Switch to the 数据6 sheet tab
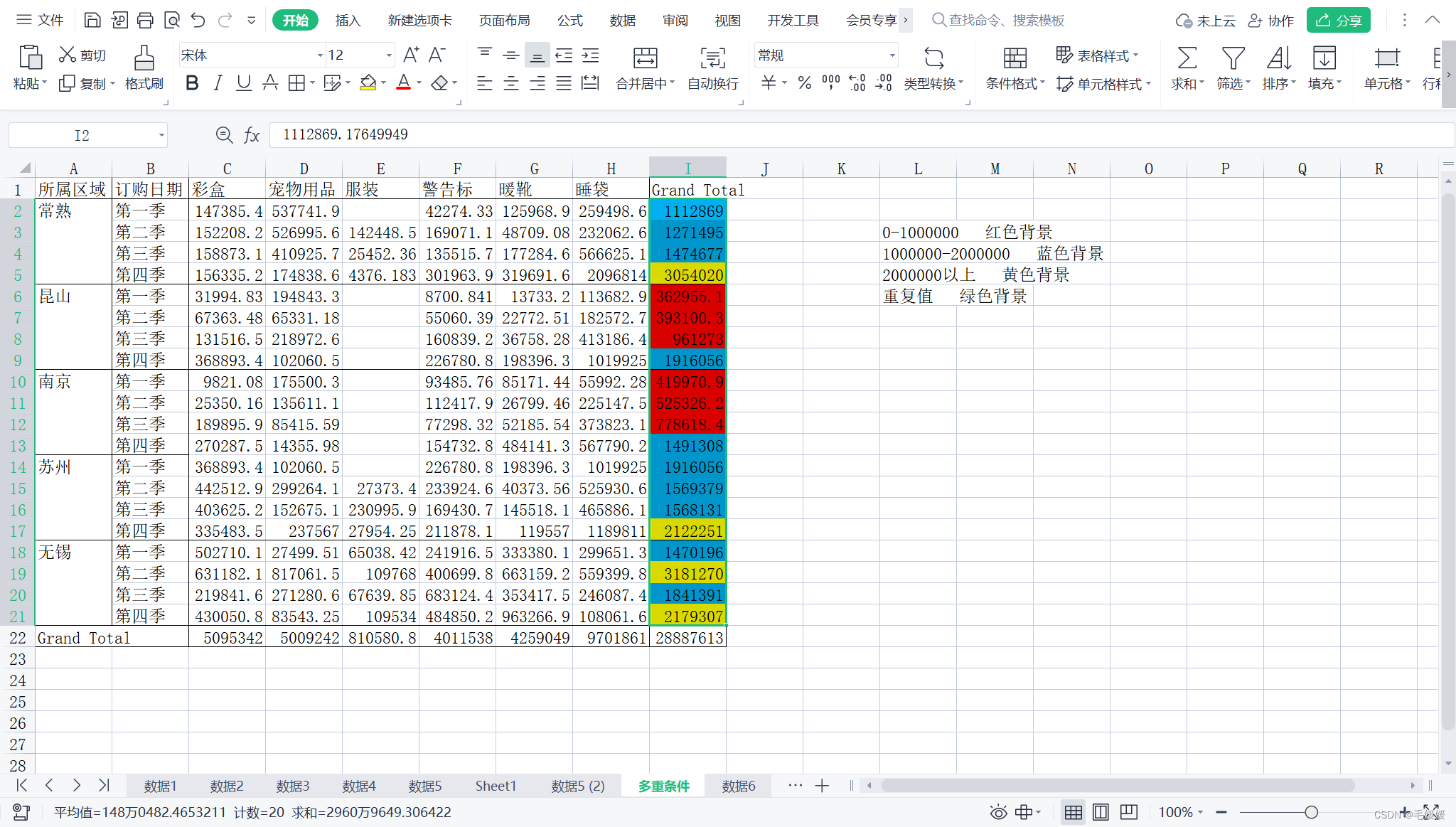The image size is (1456, 827). [x=738, y=786]
